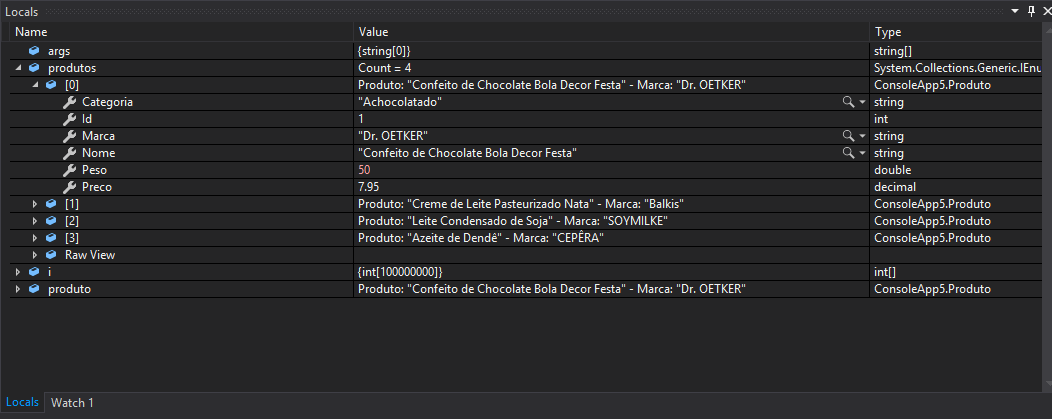Close the Locals panel

1045,11
